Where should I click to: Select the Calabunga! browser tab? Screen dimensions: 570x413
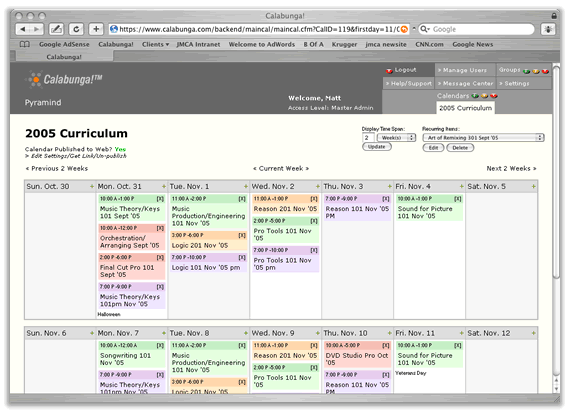tap(64, 57)
